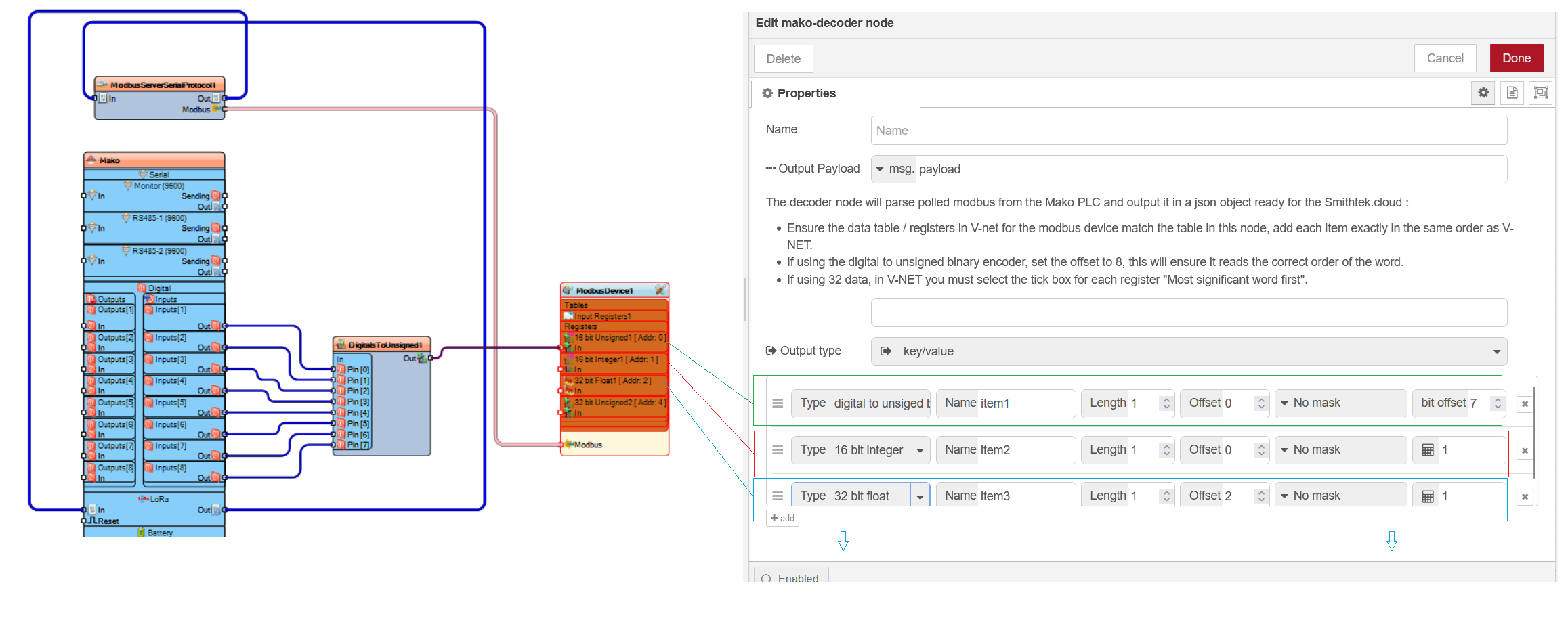Adjust the Offset stepper in item3 row
Image resolution: width=1568 pixels, height=637 pixels.
pyautogui.click(x=1261, y=496)
